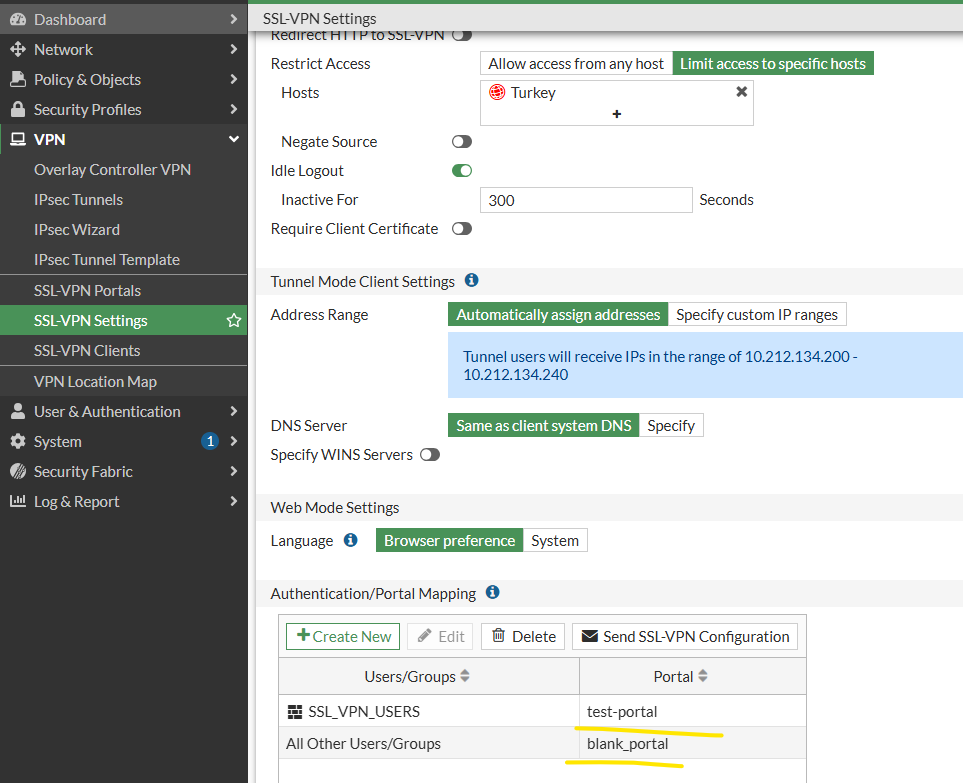This screenshot has width=963, height=783.
Task: Select All Other Users/Groups row
Action: [x=542, y=743]
